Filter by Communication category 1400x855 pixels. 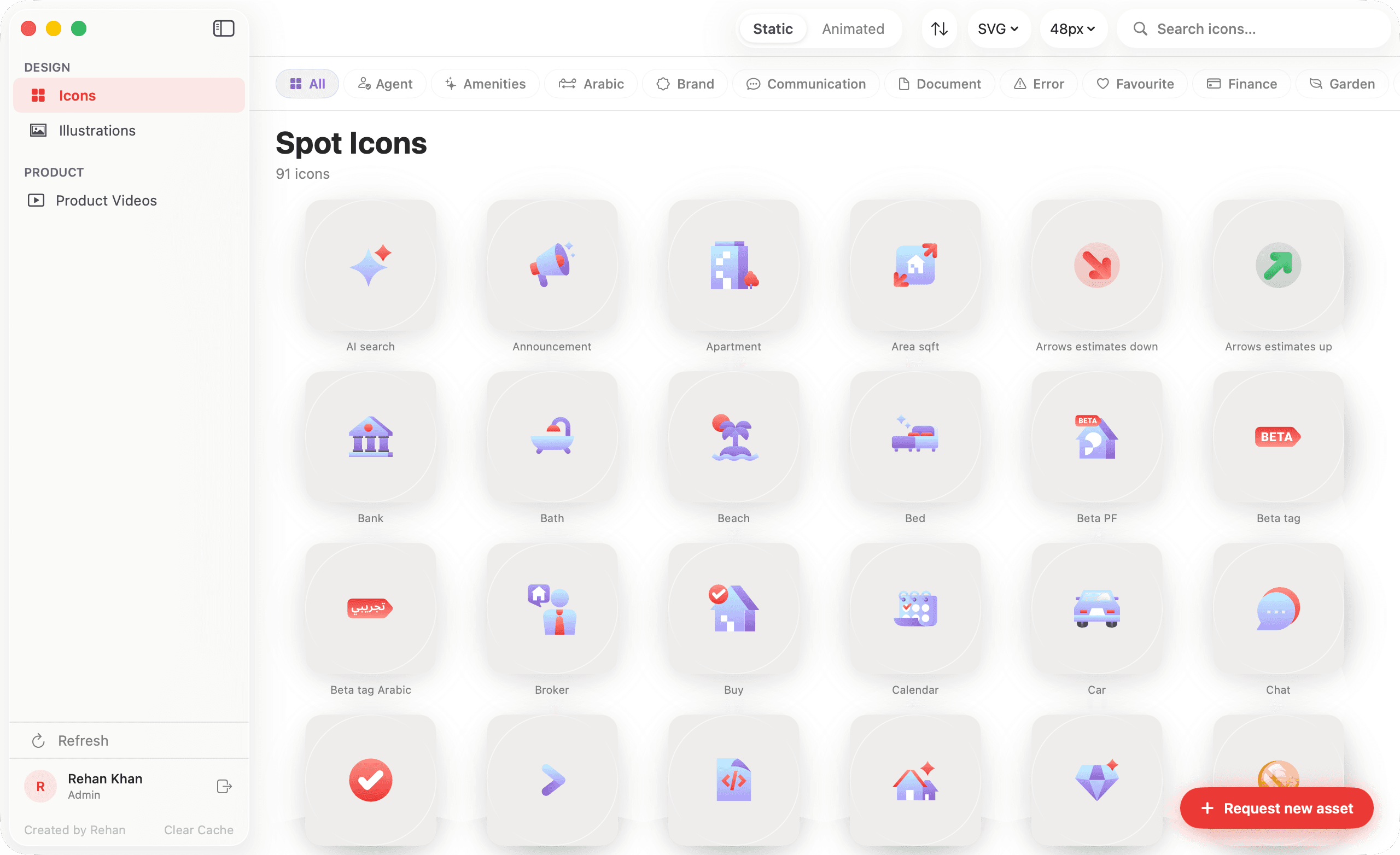click(806, 84)
